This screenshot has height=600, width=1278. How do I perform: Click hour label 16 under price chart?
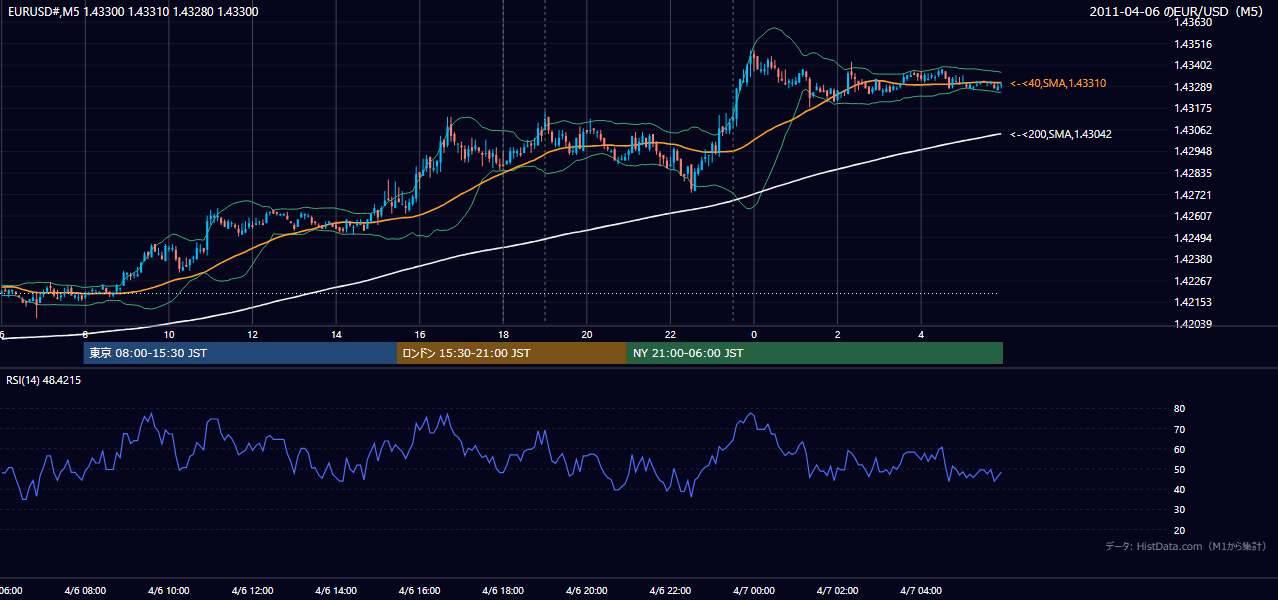(x=419, y=334)
